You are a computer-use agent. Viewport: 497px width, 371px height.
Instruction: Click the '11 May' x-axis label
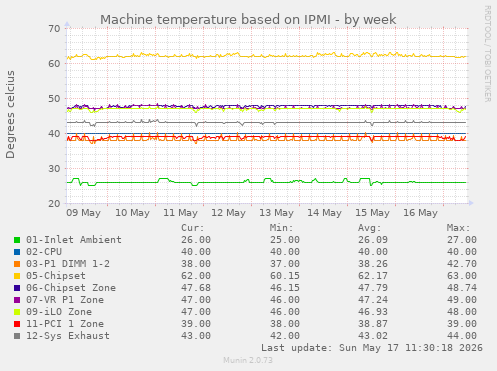pyautogui.click(x=180, y=213)
